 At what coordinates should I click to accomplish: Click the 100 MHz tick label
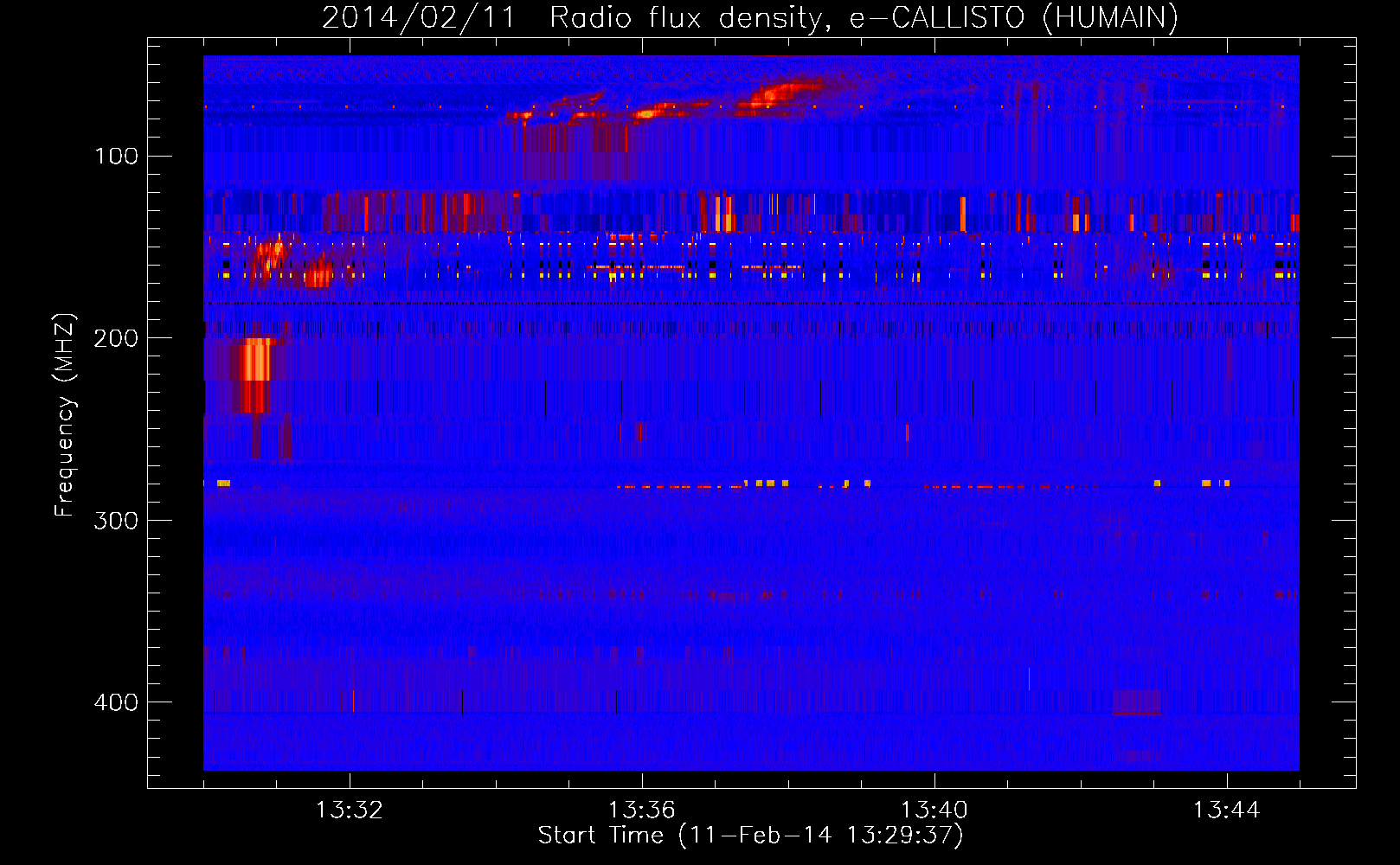117,156
